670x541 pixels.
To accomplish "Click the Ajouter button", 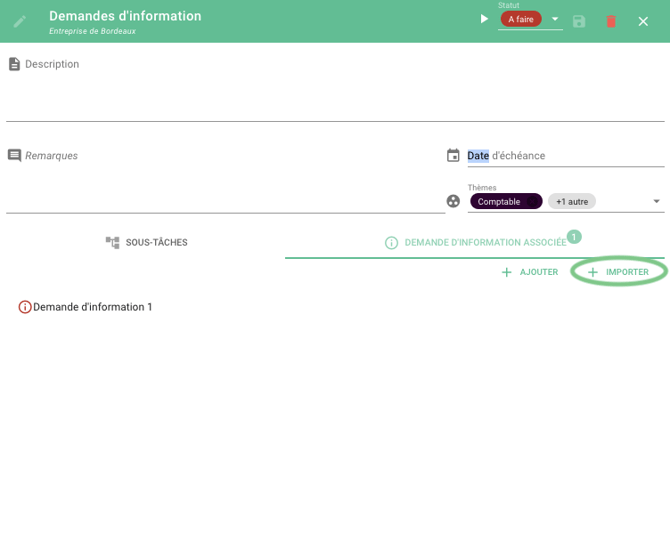I will pos(530,272).
